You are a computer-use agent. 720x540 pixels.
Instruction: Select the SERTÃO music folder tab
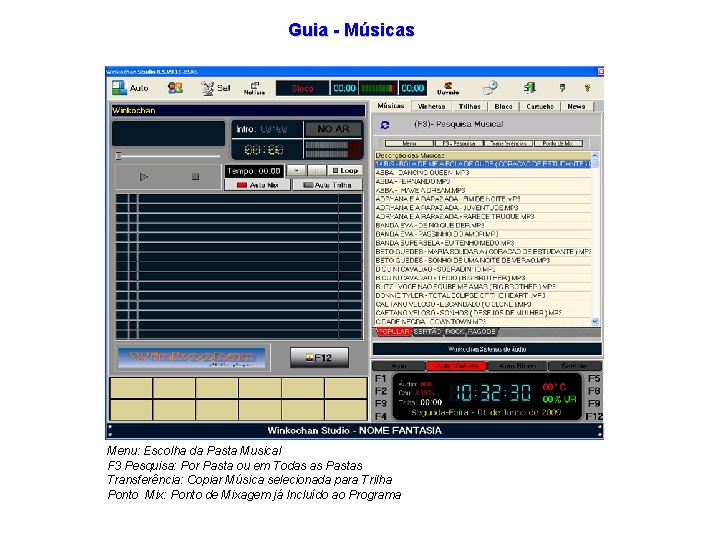click(427, 332)
